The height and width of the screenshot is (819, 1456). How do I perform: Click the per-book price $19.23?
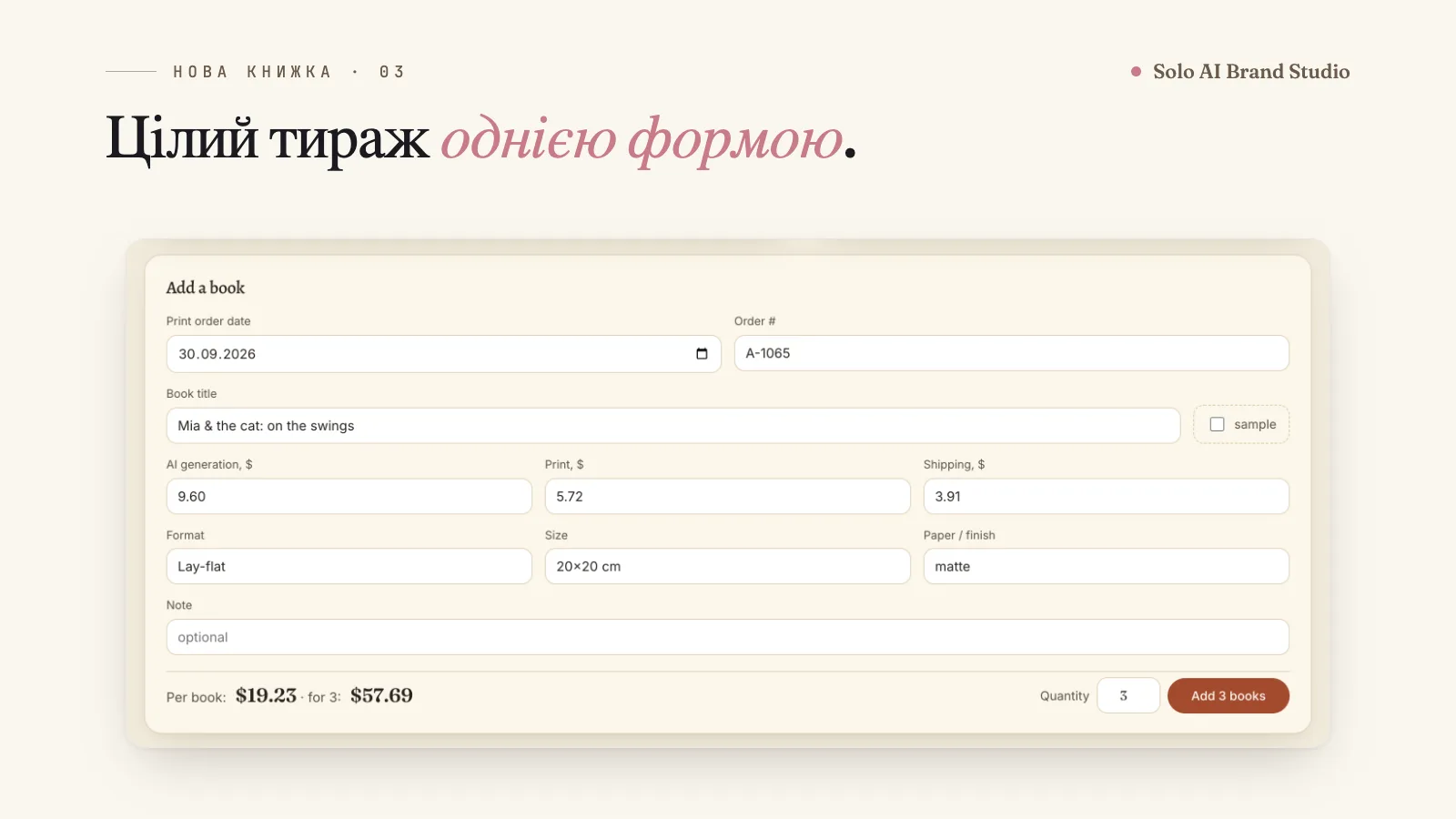266,696
